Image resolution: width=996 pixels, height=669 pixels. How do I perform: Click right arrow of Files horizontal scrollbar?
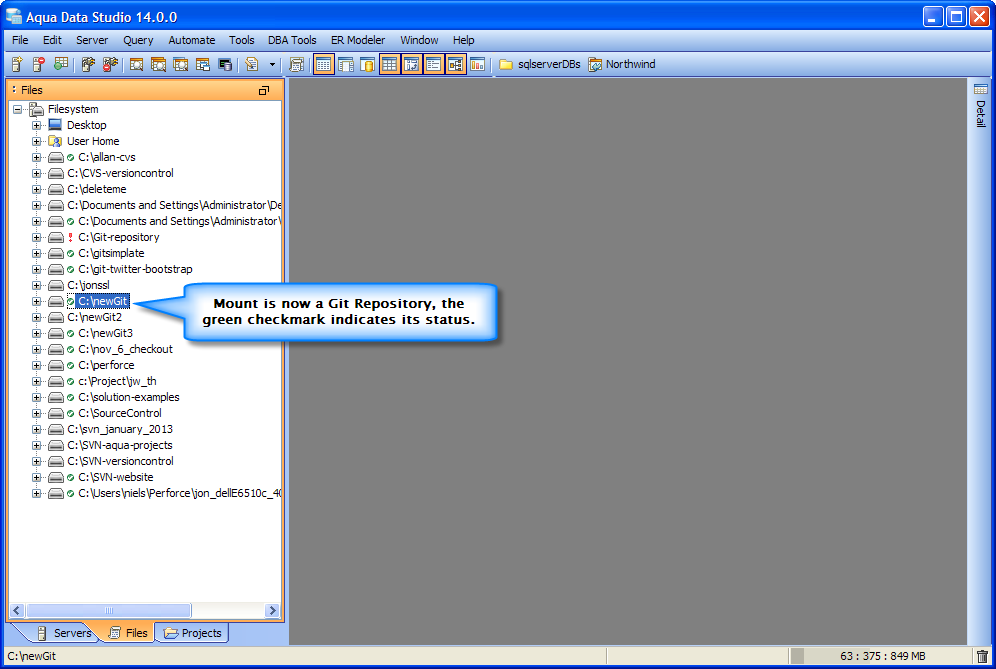click(x=272, y=611)
